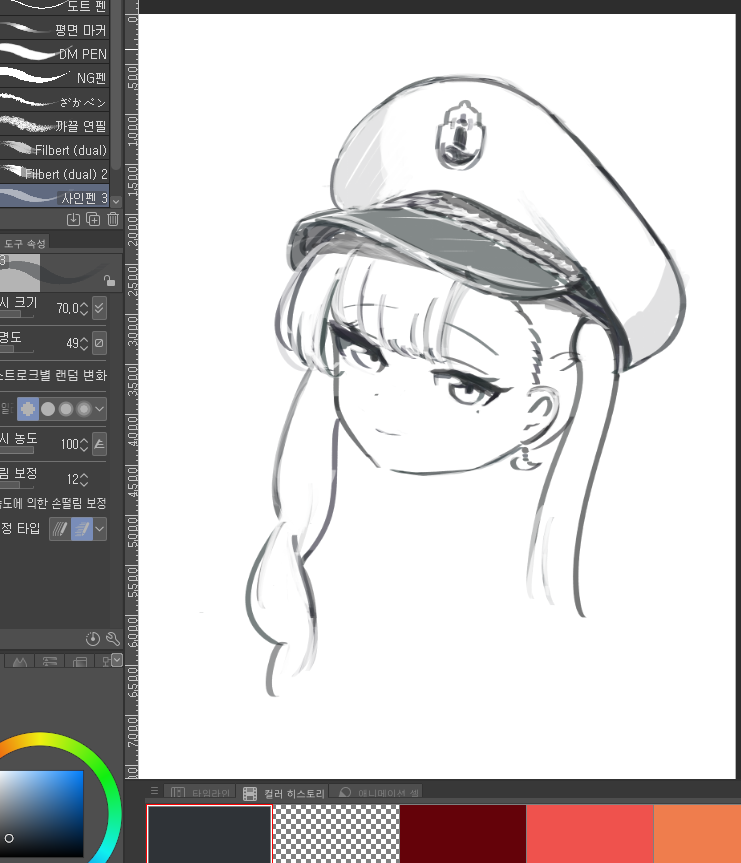
Task: Open the brush size dynamics button
Action: click(x=99, y=308)
